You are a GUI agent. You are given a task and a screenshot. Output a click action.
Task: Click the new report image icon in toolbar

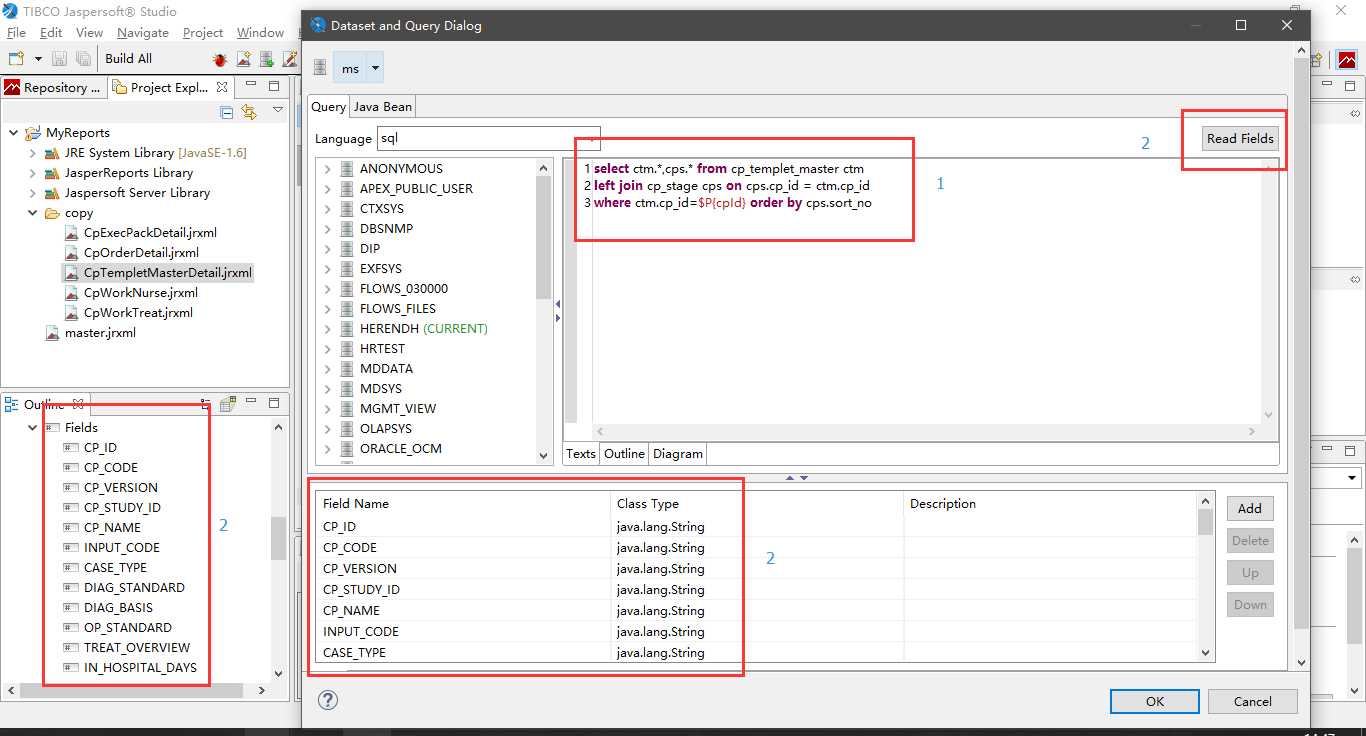tap(243, 60)
